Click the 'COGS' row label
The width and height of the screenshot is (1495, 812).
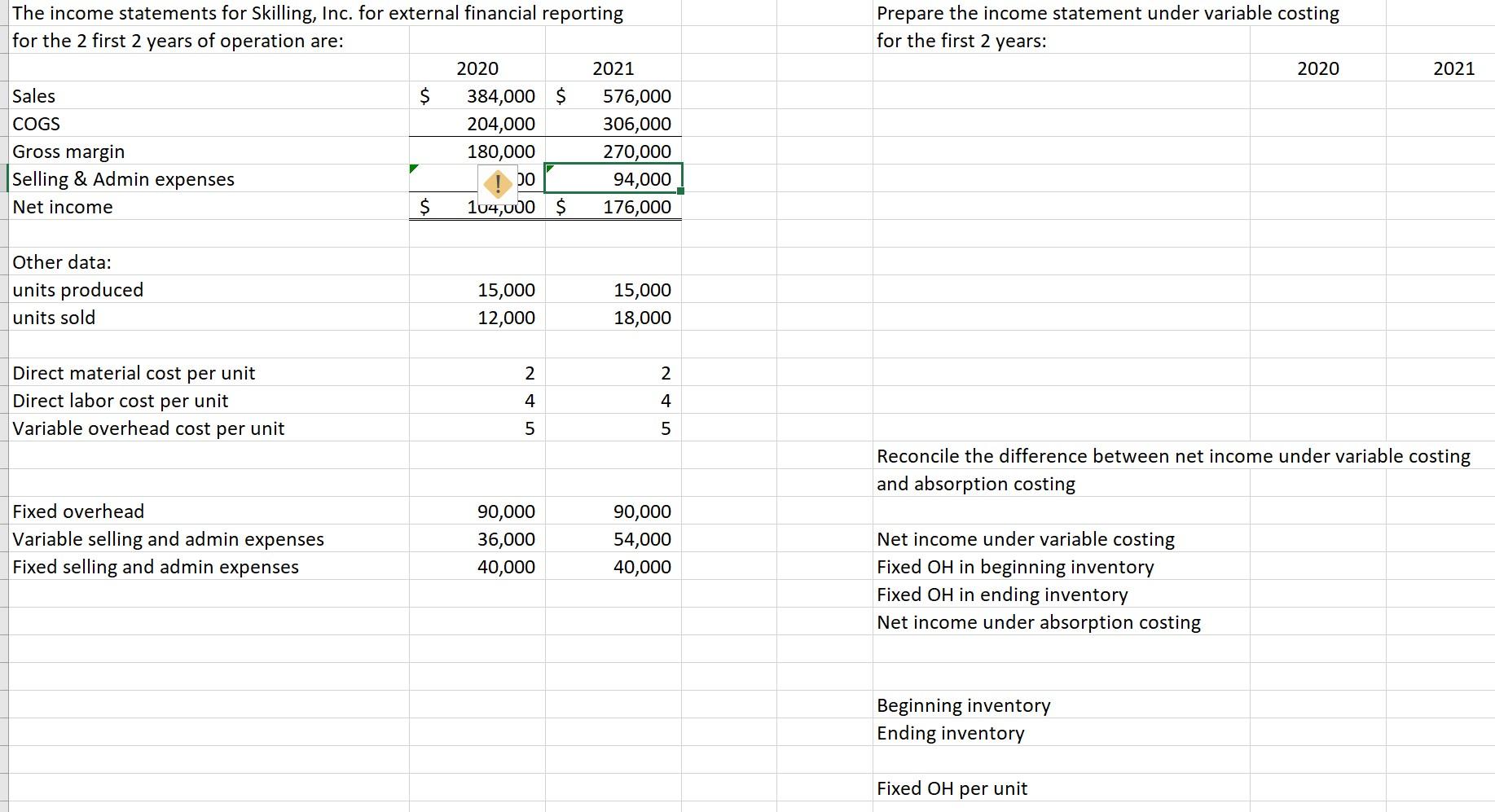coord(37,124)
